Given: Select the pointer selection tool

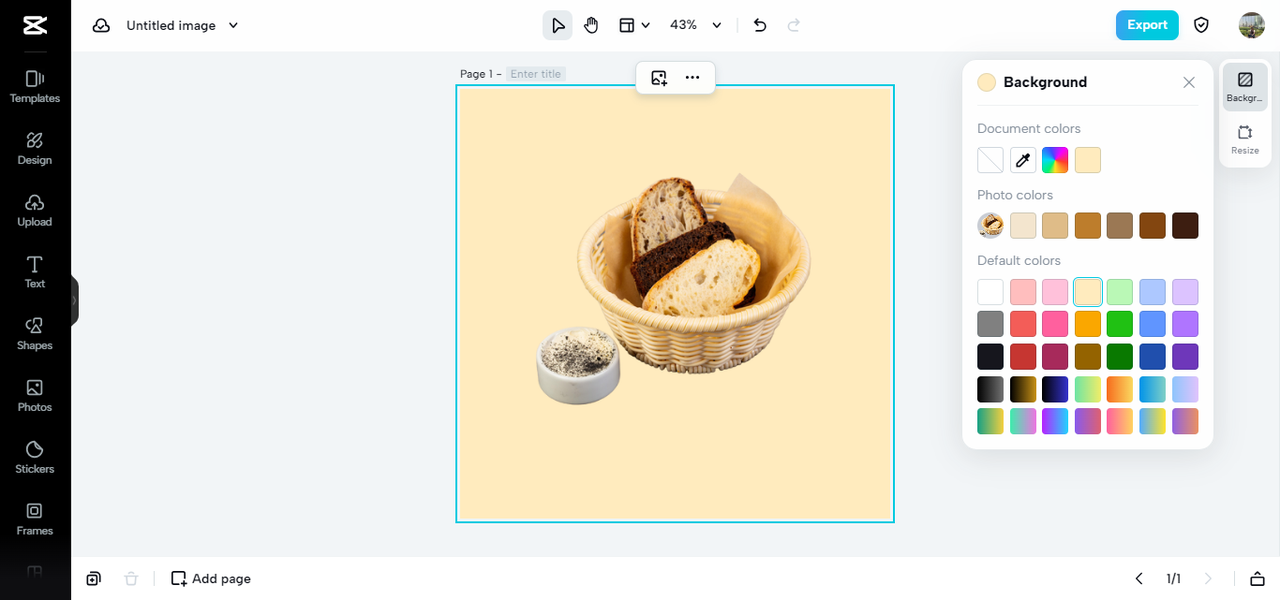Looking at the screenshot, I should tap(558, 25).
